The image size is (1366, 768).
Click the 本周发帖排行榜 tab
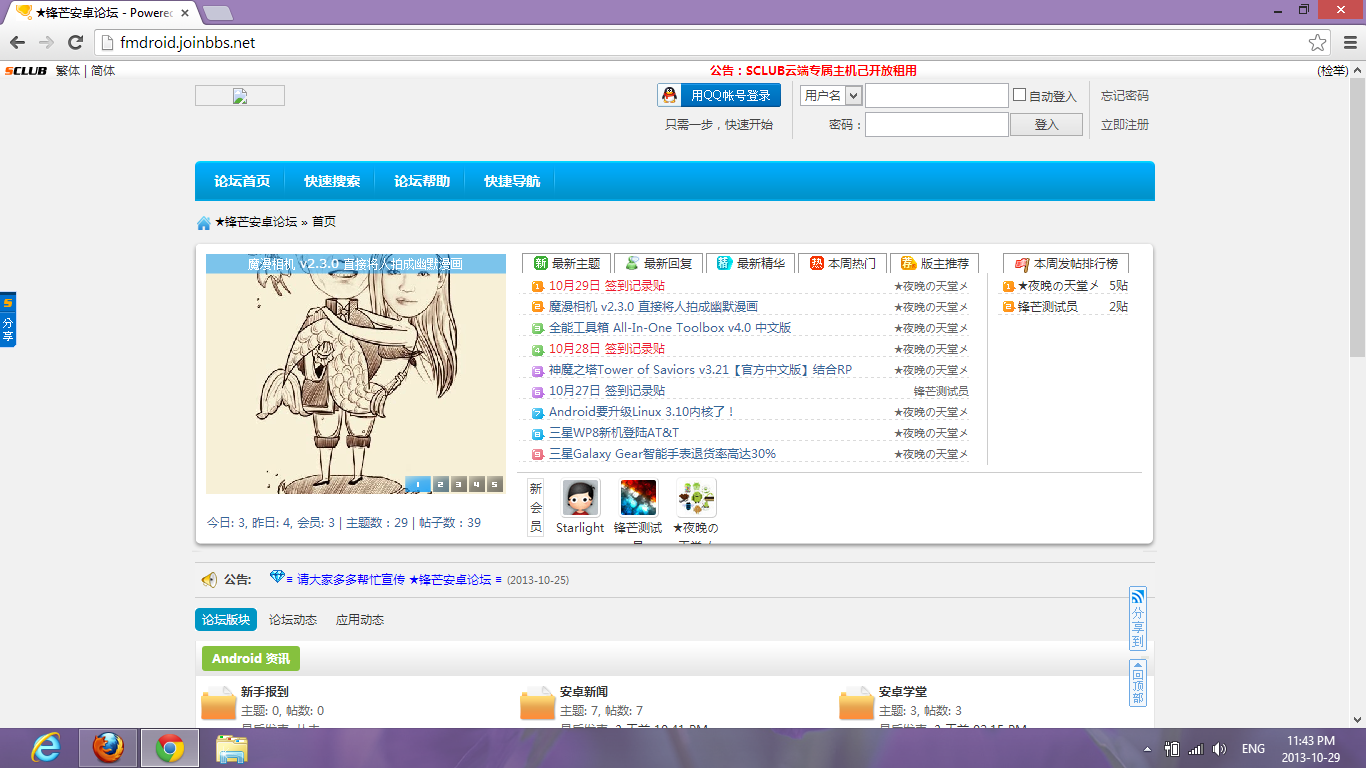coord(1066,263)
